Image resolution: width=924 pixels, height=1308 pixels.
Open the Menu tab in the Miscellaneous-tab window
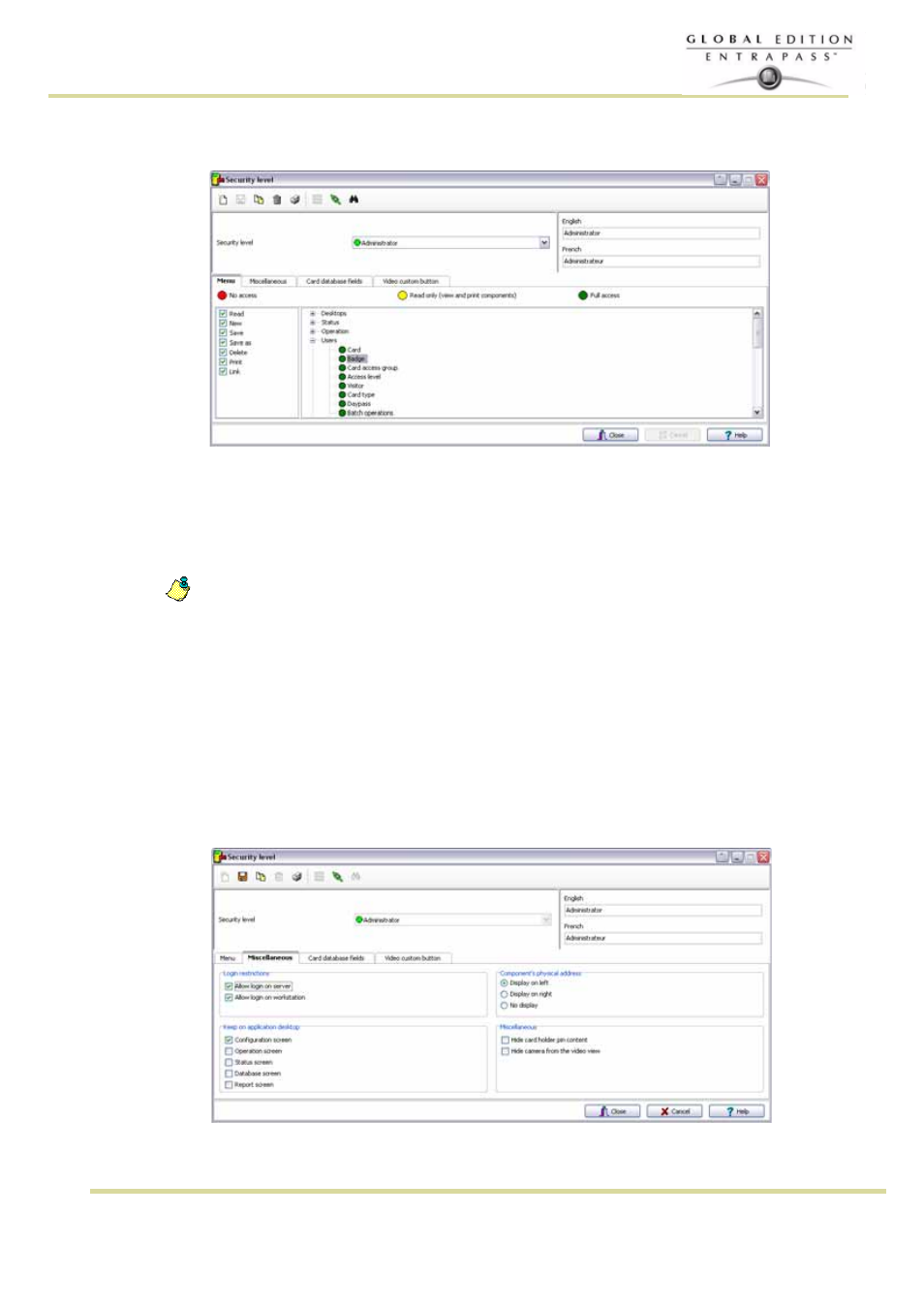point(228,958)
